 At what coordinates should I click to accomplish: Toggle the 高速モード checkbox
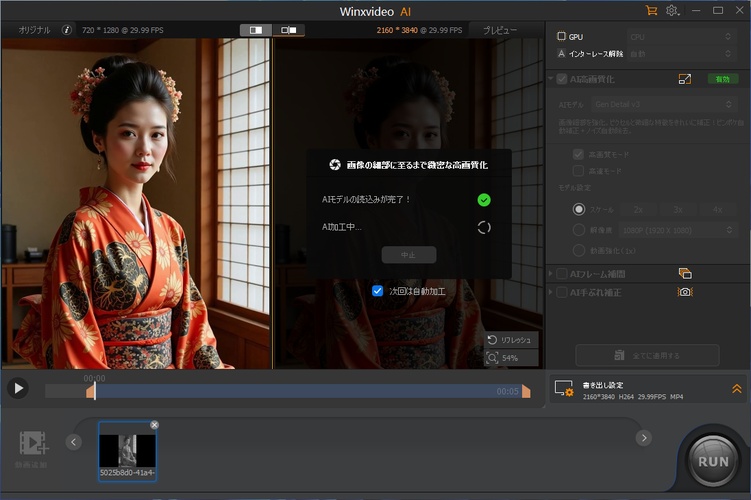tap(578, 171)
